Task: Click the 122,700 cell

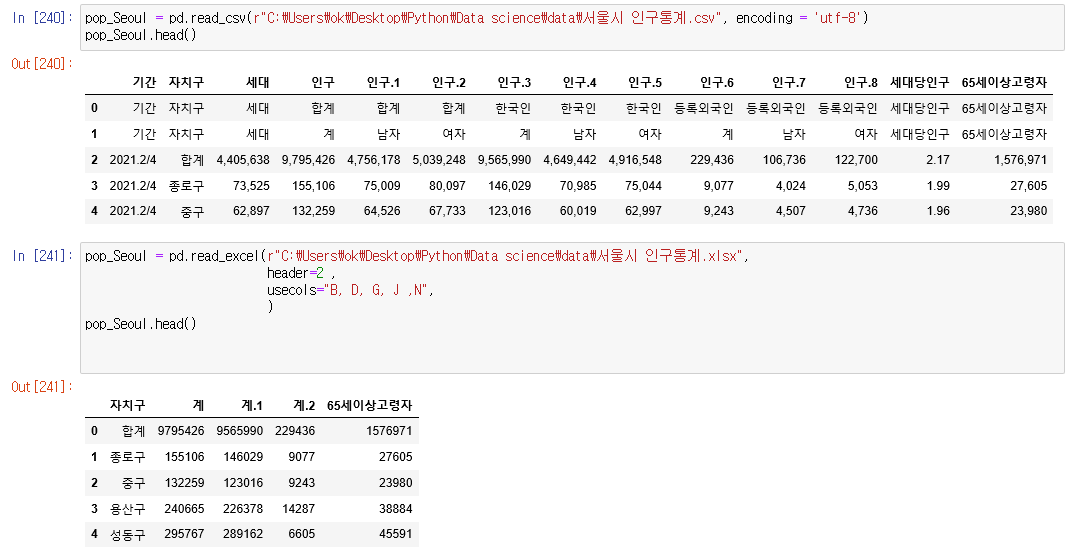Action: tap(856, 160)
